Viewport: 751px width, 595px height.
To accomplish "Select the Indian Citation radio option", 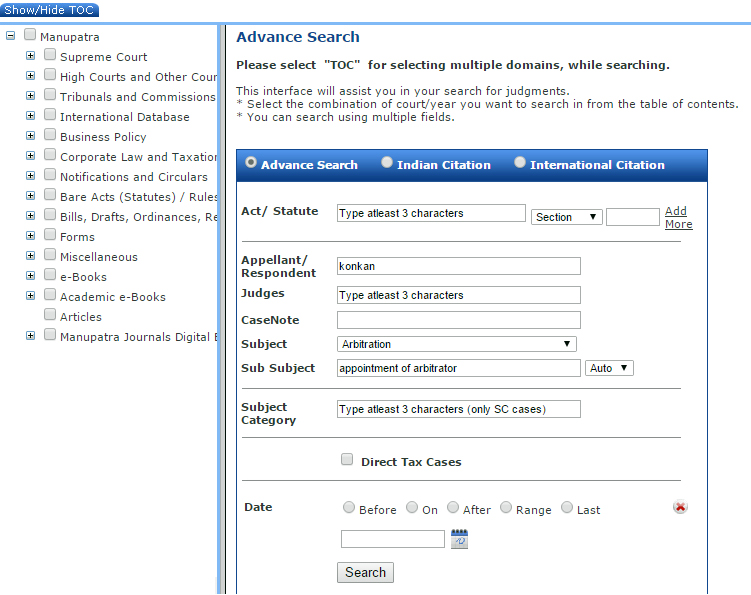I will pos(387,162).
